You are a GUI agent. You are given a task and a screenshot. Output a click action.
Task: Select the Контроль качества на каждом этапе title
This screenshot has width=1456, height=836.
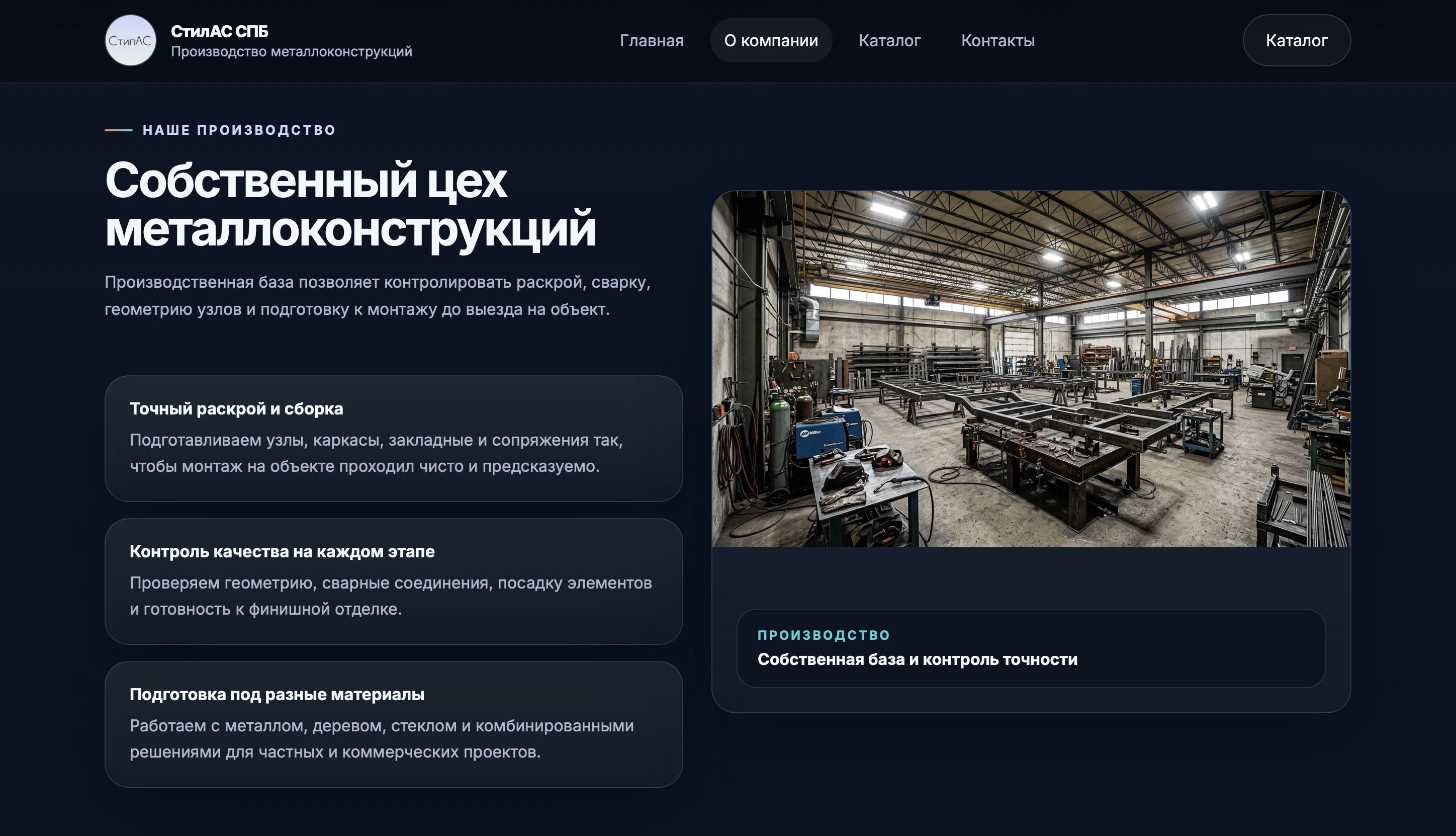tap(283, 552)
